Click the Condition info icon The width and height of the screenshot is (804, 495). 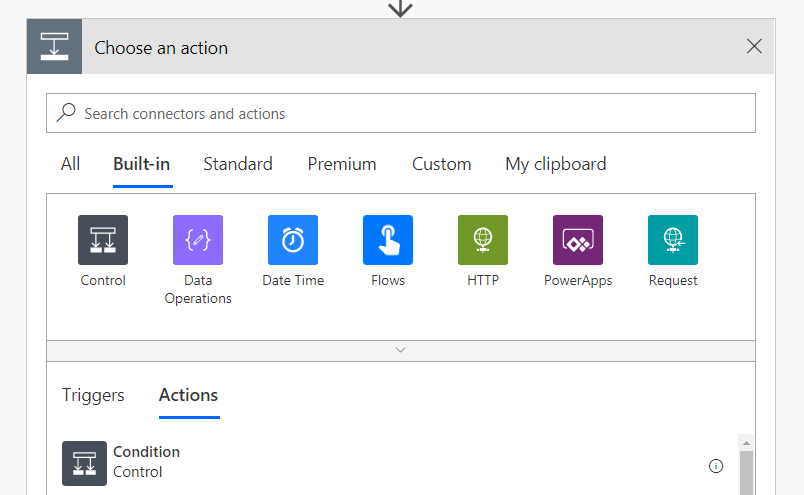point(716,466)
